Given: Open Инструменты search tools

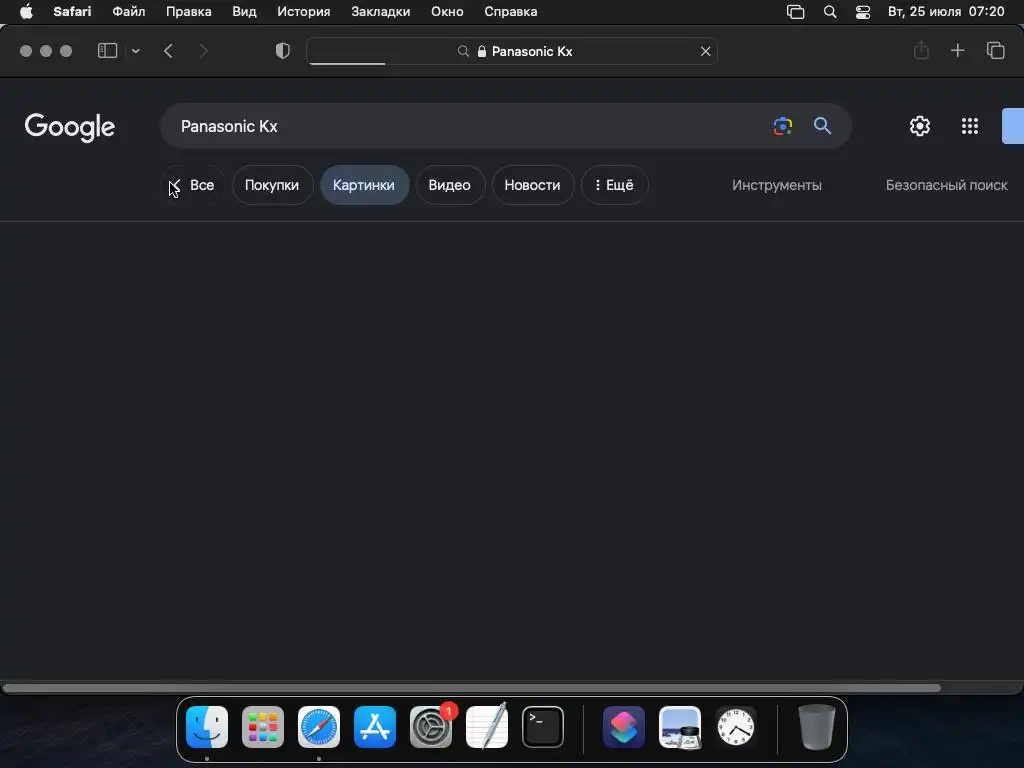Looking at the screenshot, I should tap(776, 185).
